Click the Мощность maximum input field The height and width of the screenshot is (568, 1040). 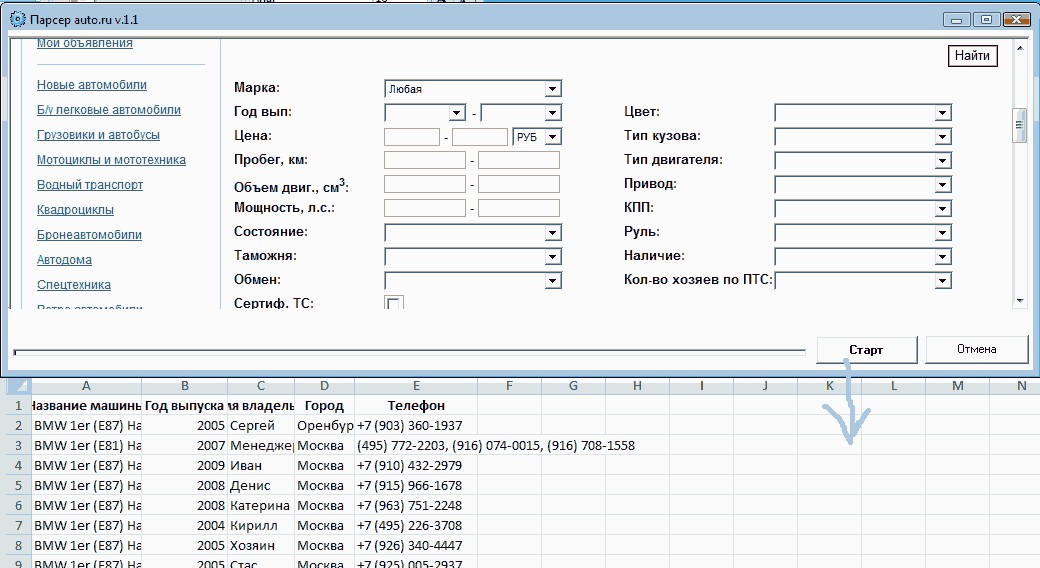(x=519, y=208)
